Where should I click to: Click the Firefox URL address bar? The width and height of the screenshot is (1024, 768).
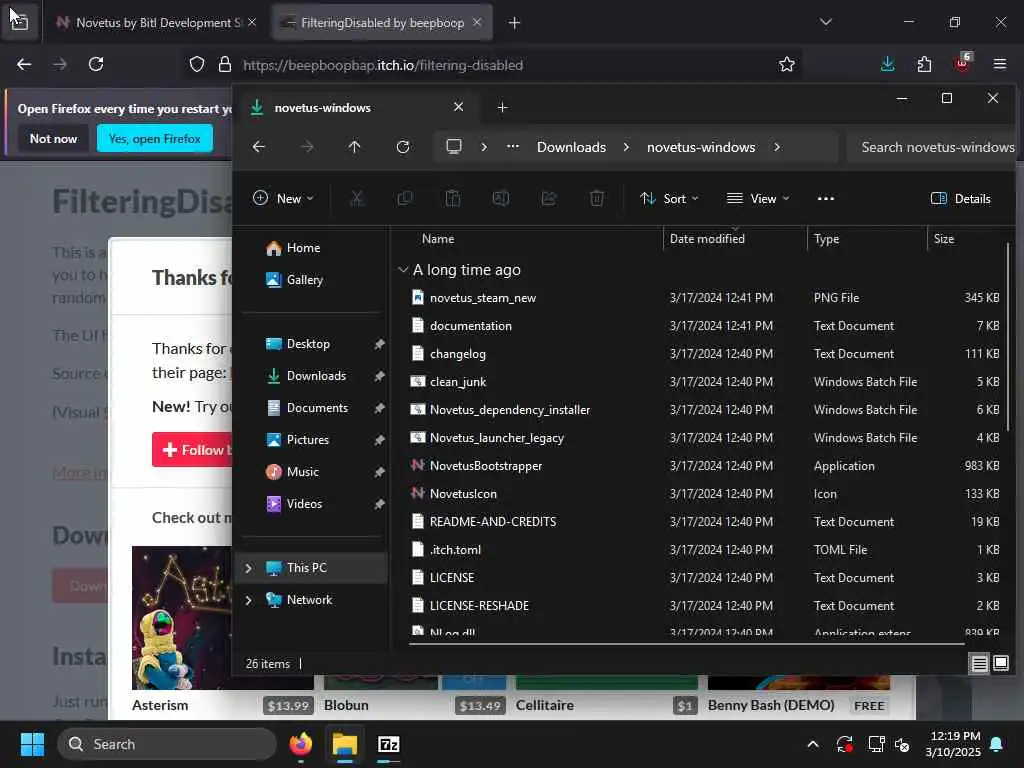pyautogui.click(x=490, y=65)
